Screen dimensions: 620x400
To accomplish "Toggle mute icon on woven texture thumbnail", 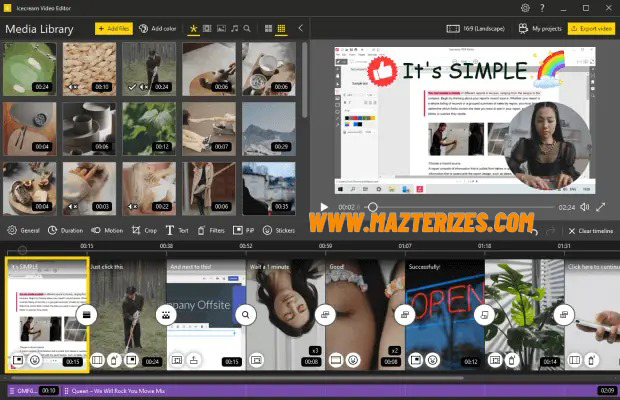I will 73,87.
